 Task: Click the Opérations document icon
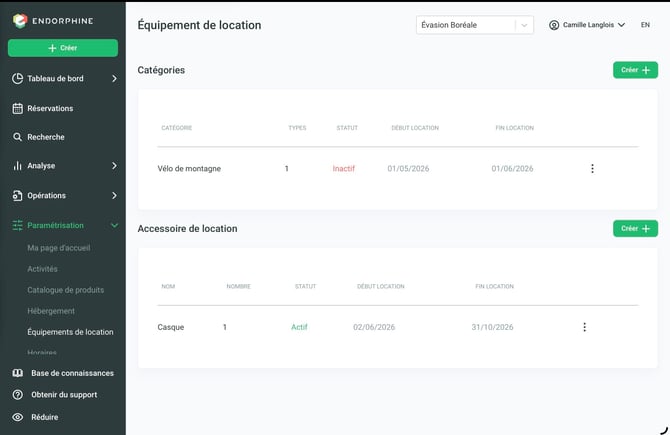[x=18, y=195]
